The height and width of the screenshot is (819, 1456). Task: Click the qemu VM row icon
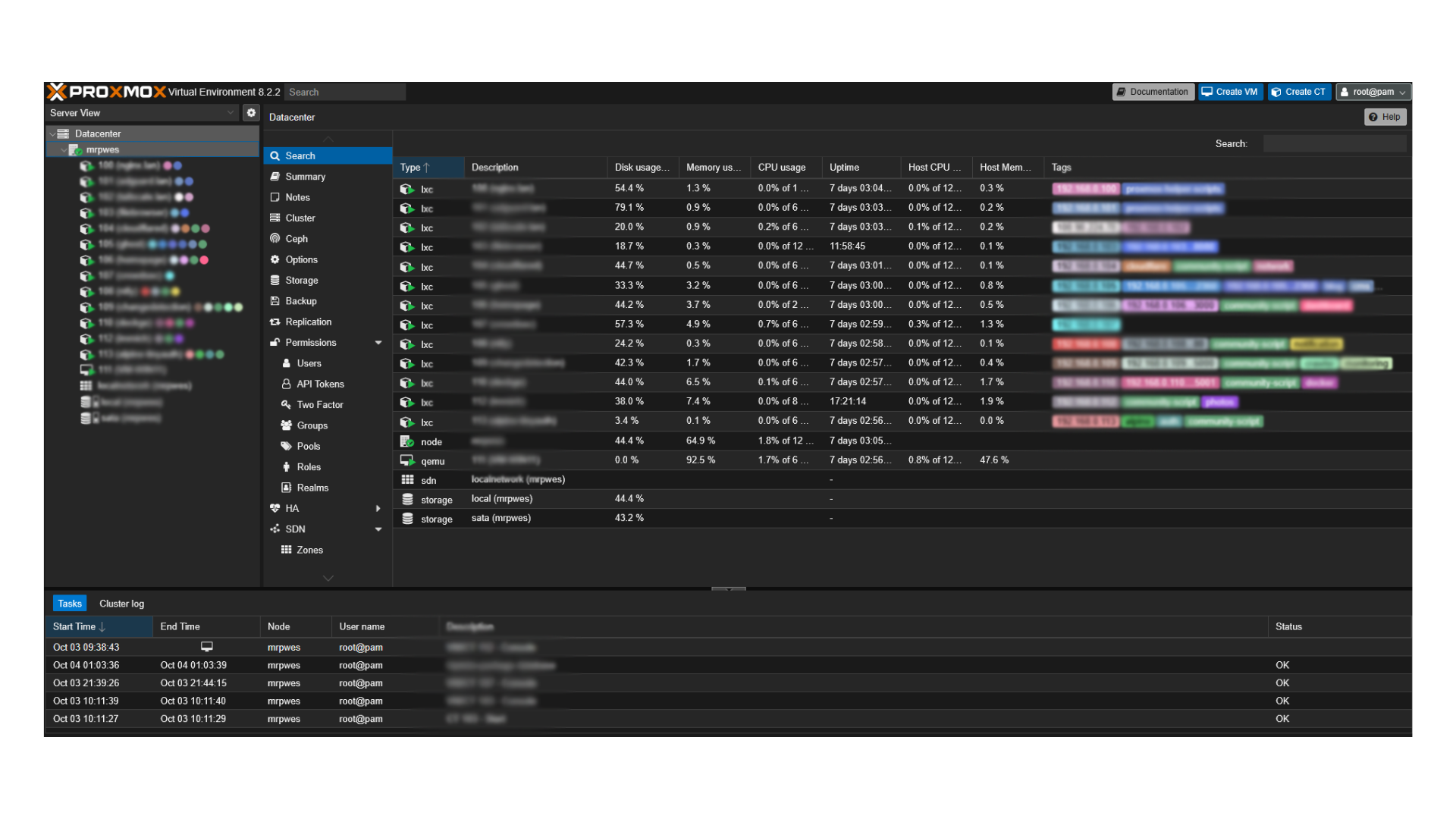pyautogui.click(x=407, y=460)
